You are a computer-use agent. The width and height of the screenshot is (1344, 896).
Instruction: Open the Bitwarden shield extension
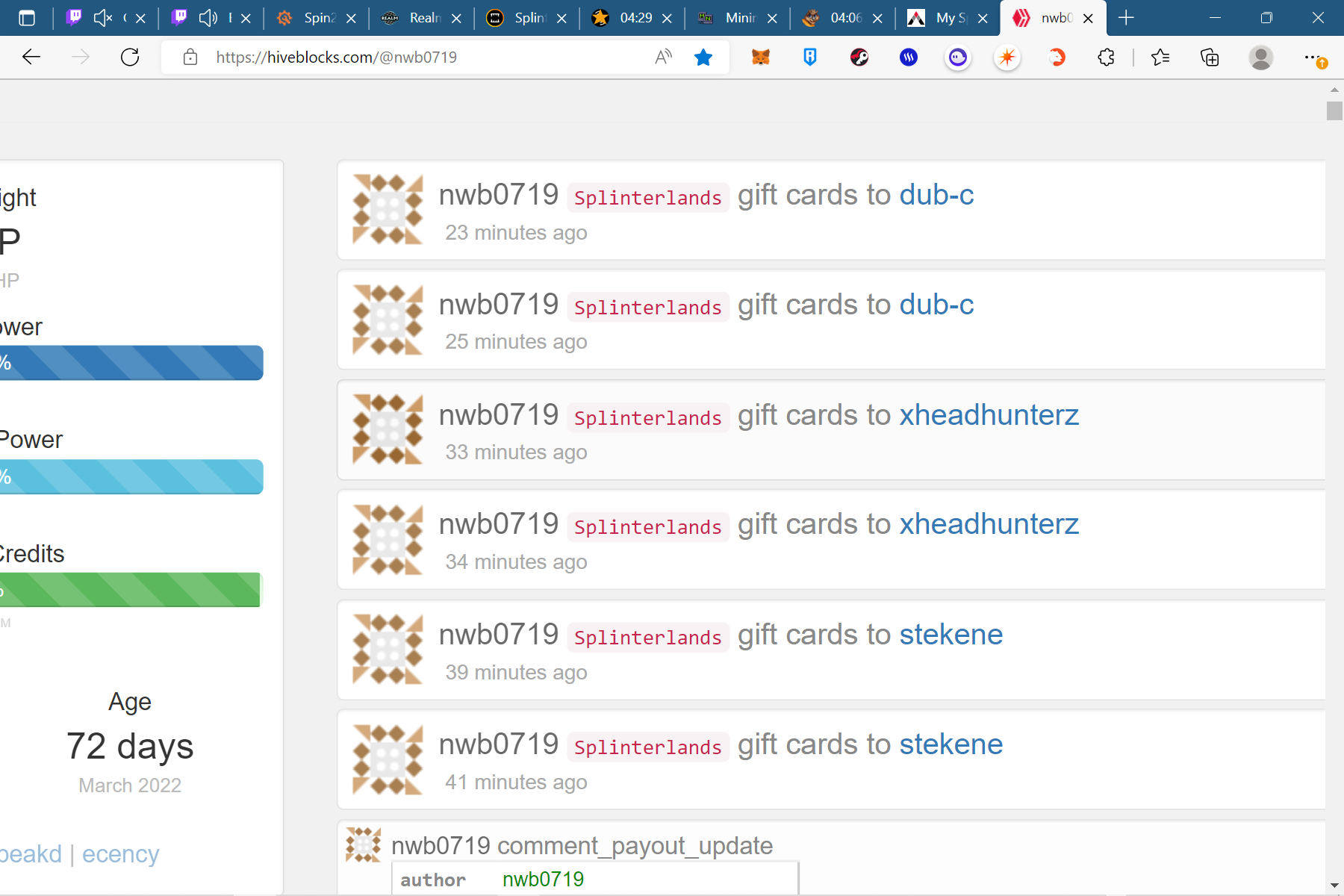810,57
